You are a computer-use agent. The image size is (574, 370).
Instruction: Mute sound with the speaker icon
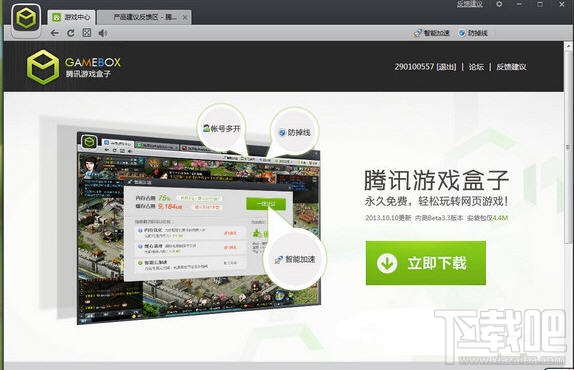coord(102,33)
